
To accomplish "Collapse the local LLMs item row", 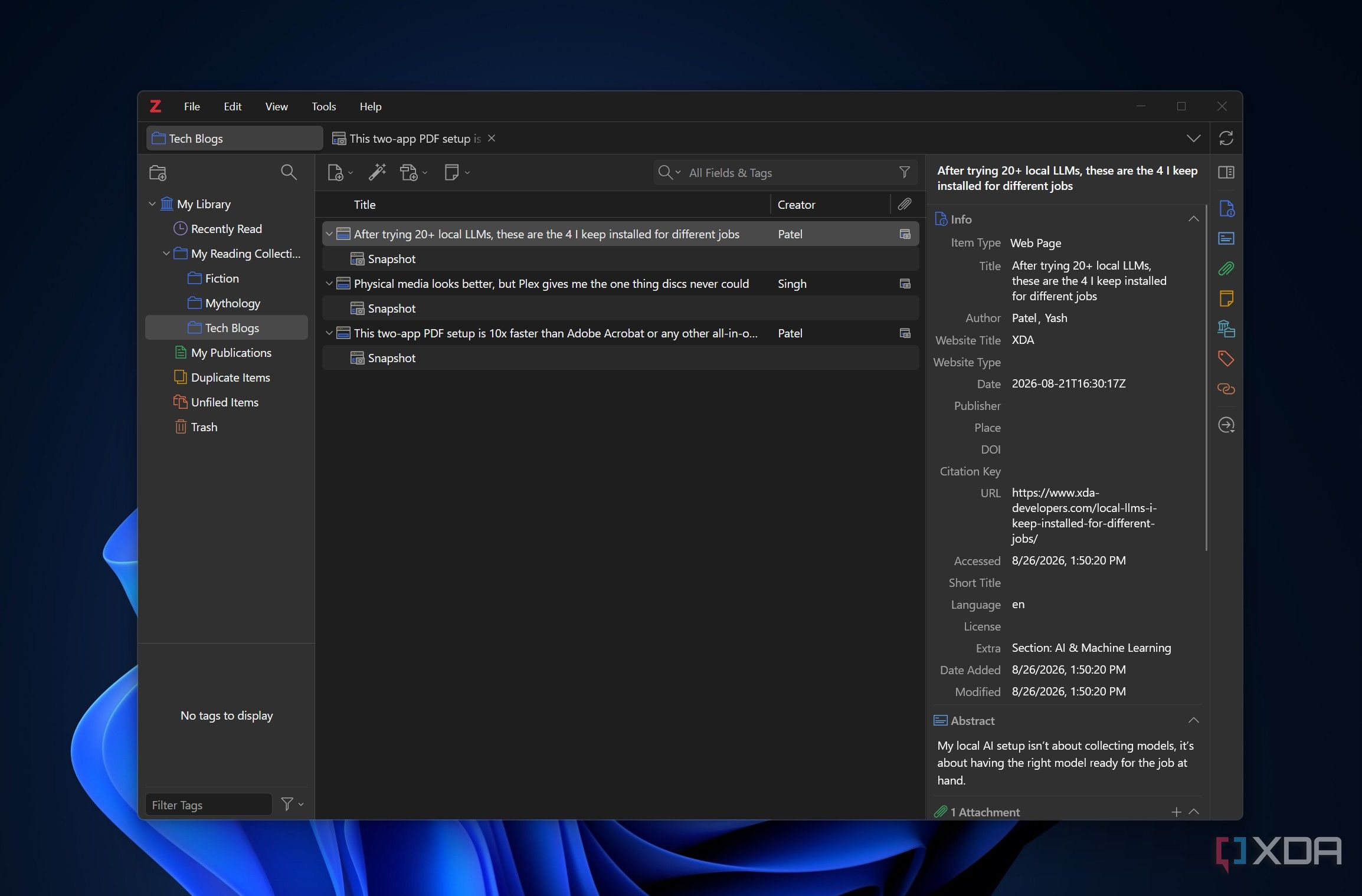I will click(x=329, y=234).
